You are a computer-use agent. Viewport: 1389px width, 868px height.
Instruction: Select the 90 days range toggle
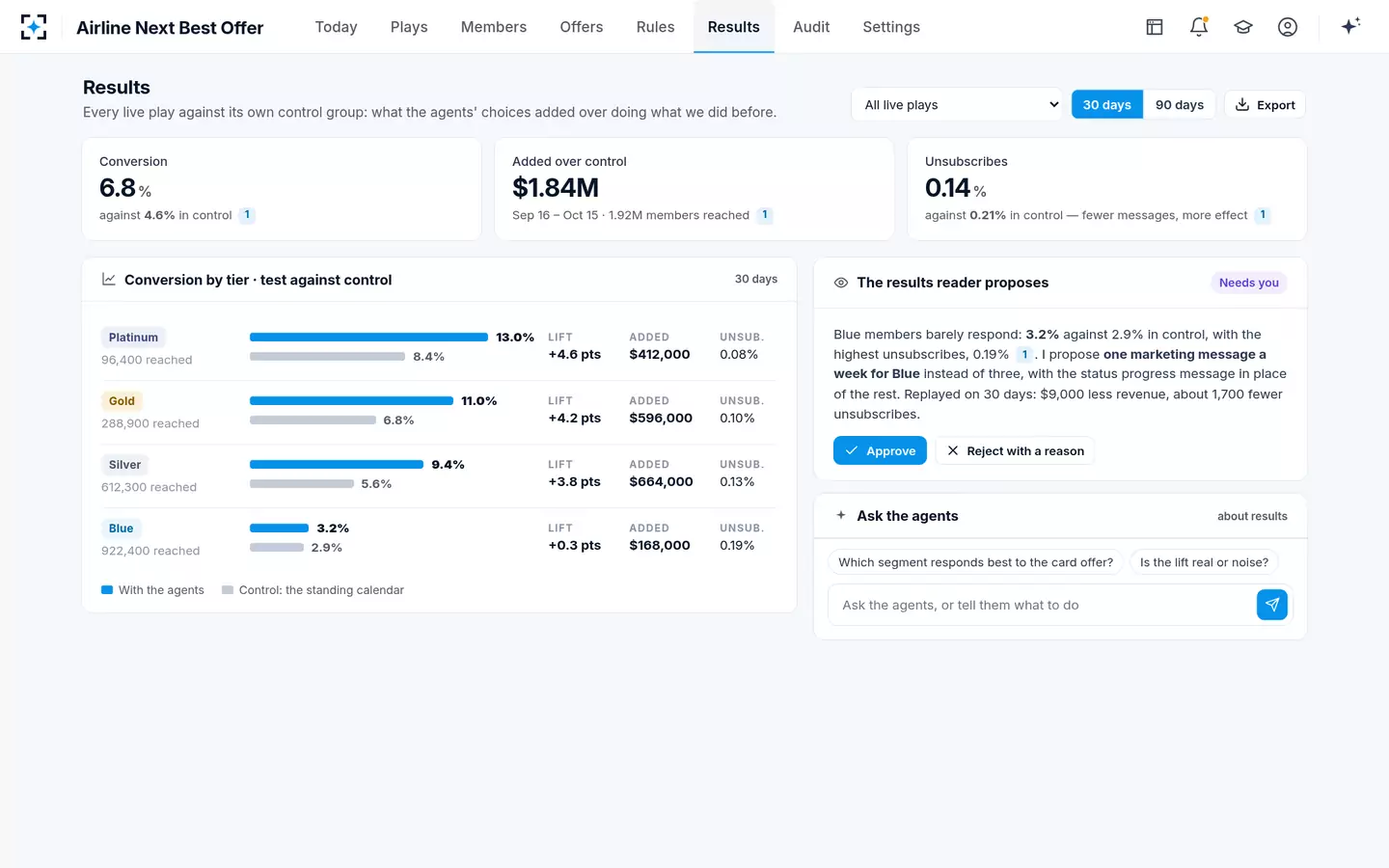tap(1180, 104)
